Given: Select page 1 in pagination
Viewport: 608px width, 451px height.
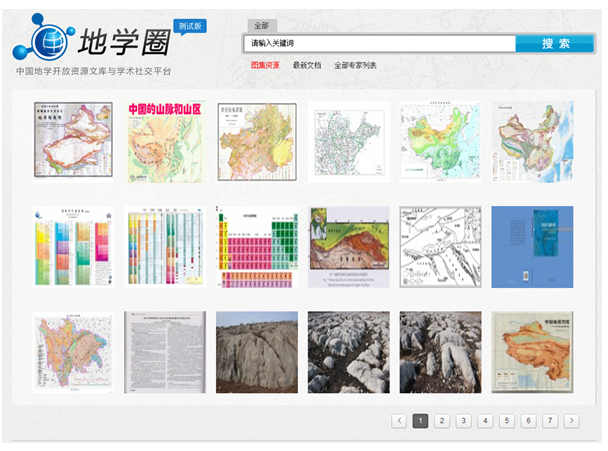Looking at the screenshot, I should point(421,421).
